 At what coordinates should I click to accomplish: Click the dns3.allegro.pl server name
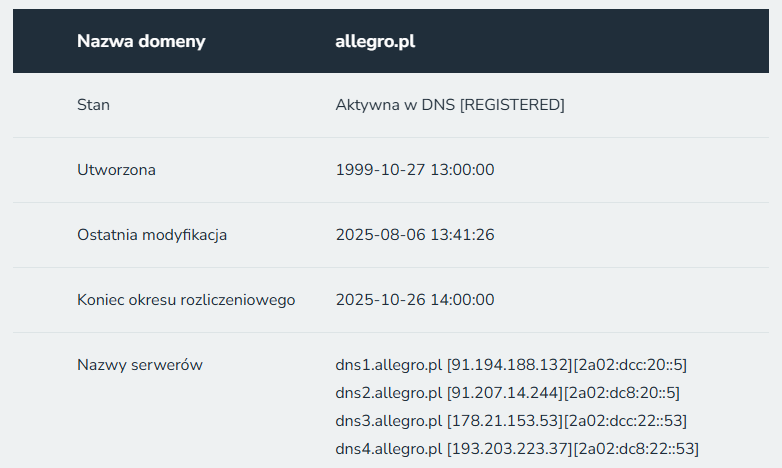click(389, 421)
